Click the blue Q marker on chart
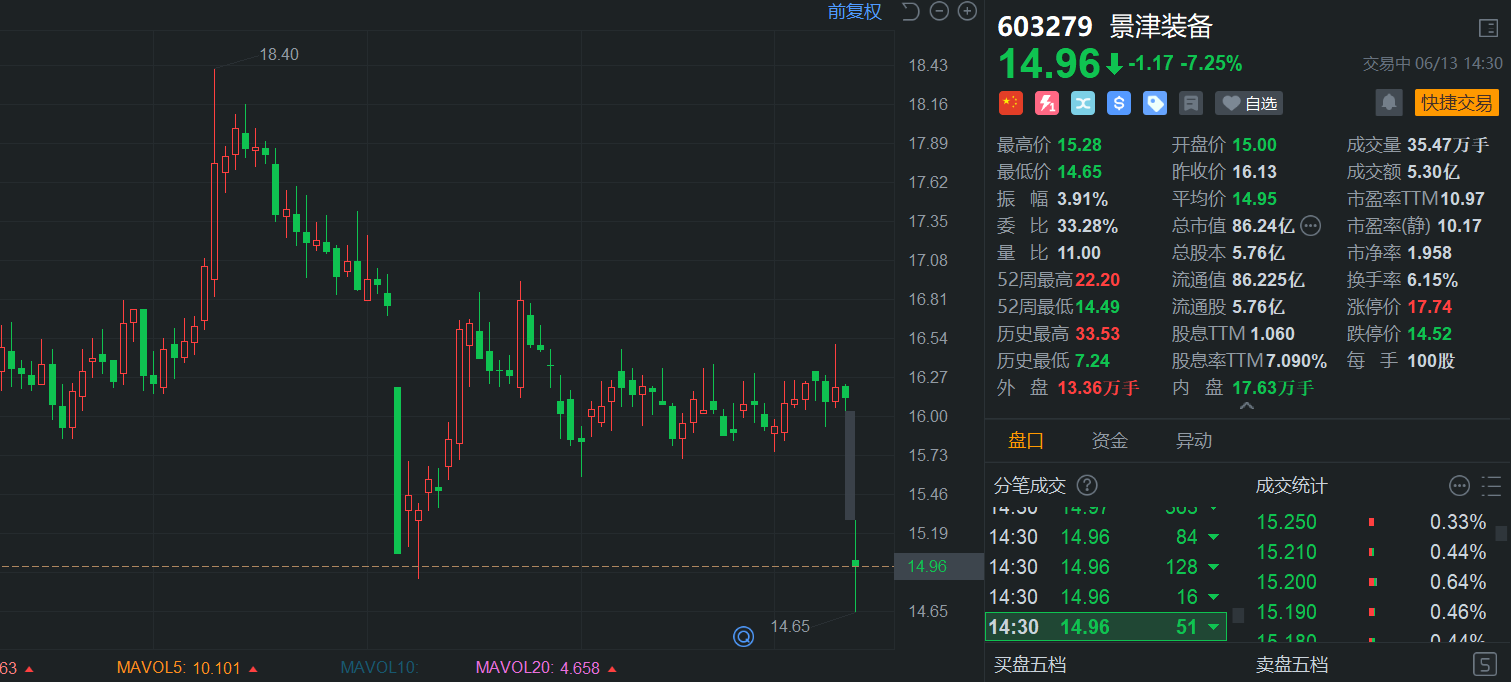 (743, 636)
